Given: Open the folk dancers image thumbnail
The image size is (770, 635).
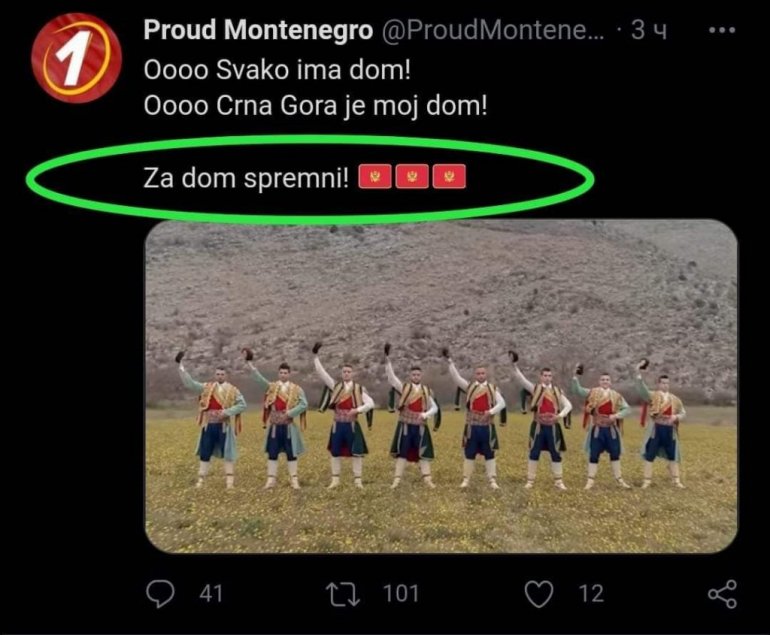Looking at the screenshot, I should point(441,386).
